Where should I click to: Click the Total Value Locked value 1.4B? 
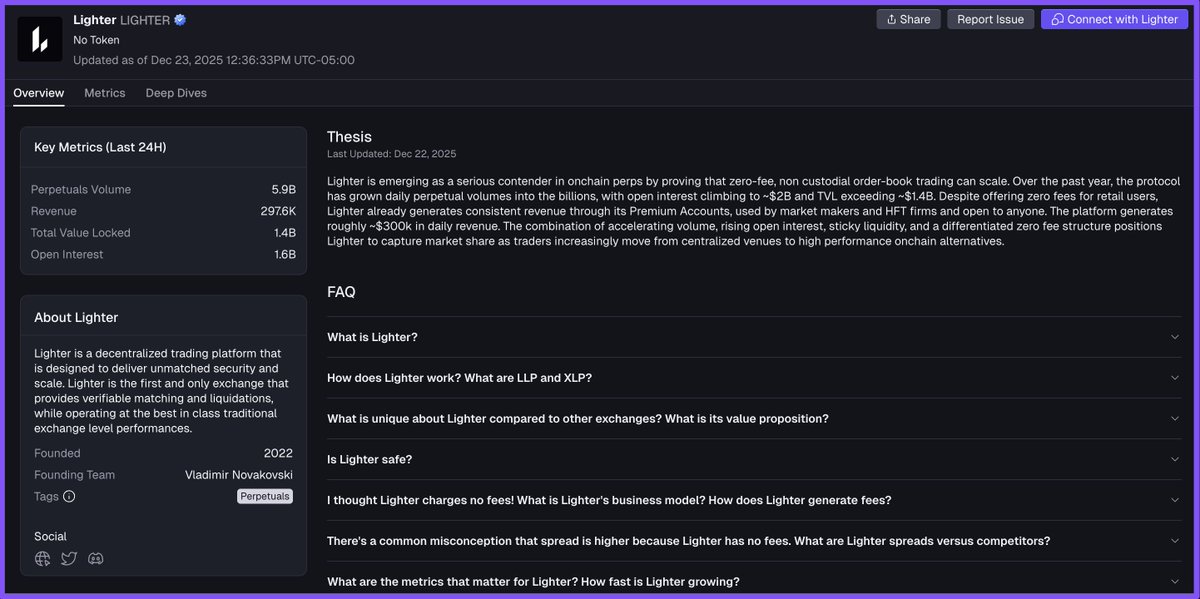coord(285,233)
